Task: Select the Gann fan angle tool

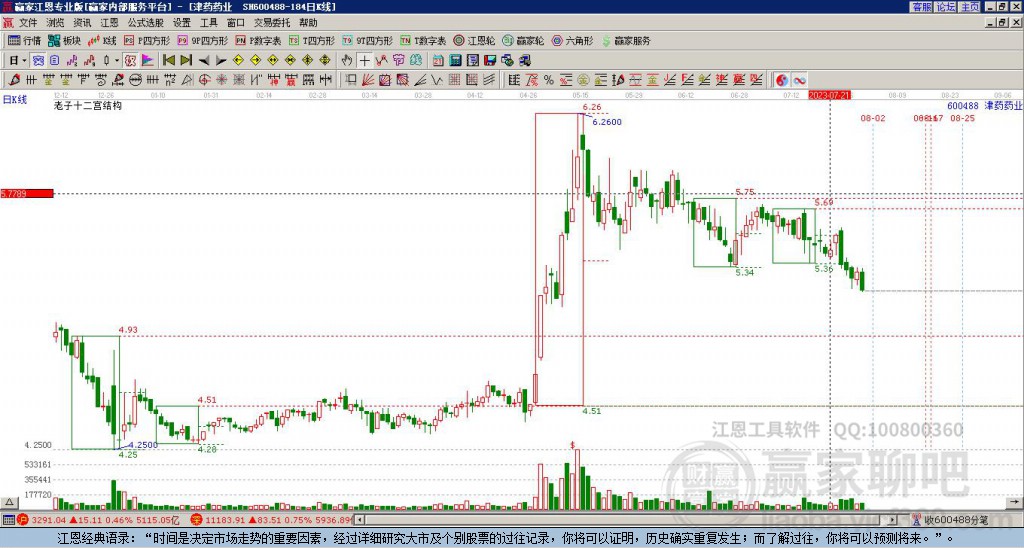Action: click(369, 80)
